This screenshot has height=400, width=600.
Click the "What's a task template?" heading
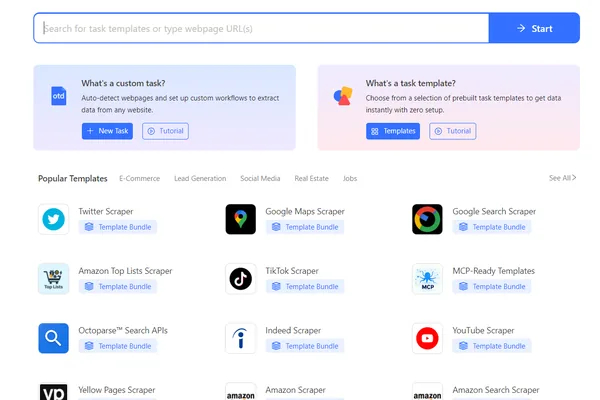411,83
